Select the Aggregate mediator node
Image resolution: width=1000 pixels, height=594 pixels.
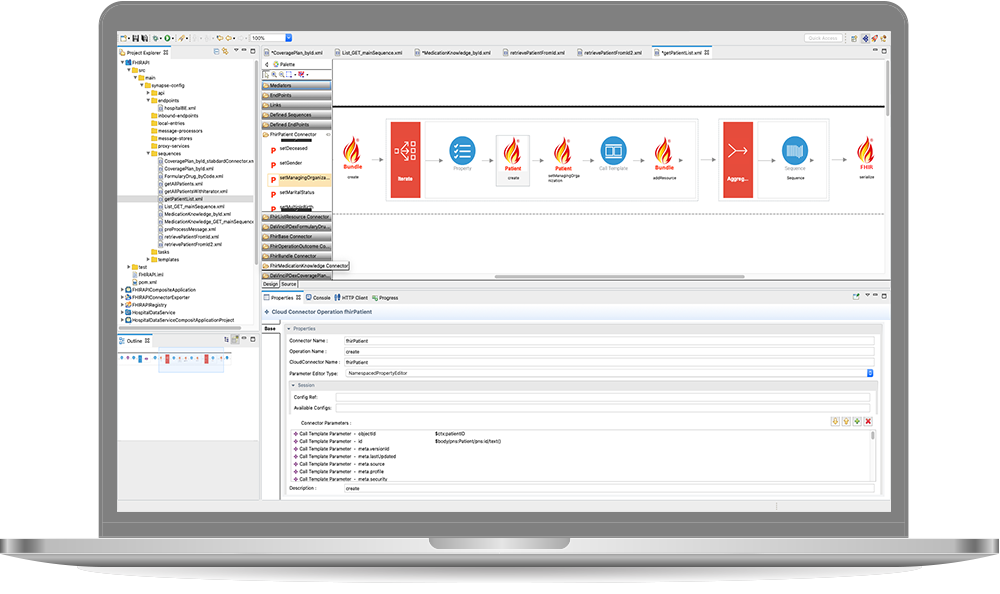(x=737, y=160)
